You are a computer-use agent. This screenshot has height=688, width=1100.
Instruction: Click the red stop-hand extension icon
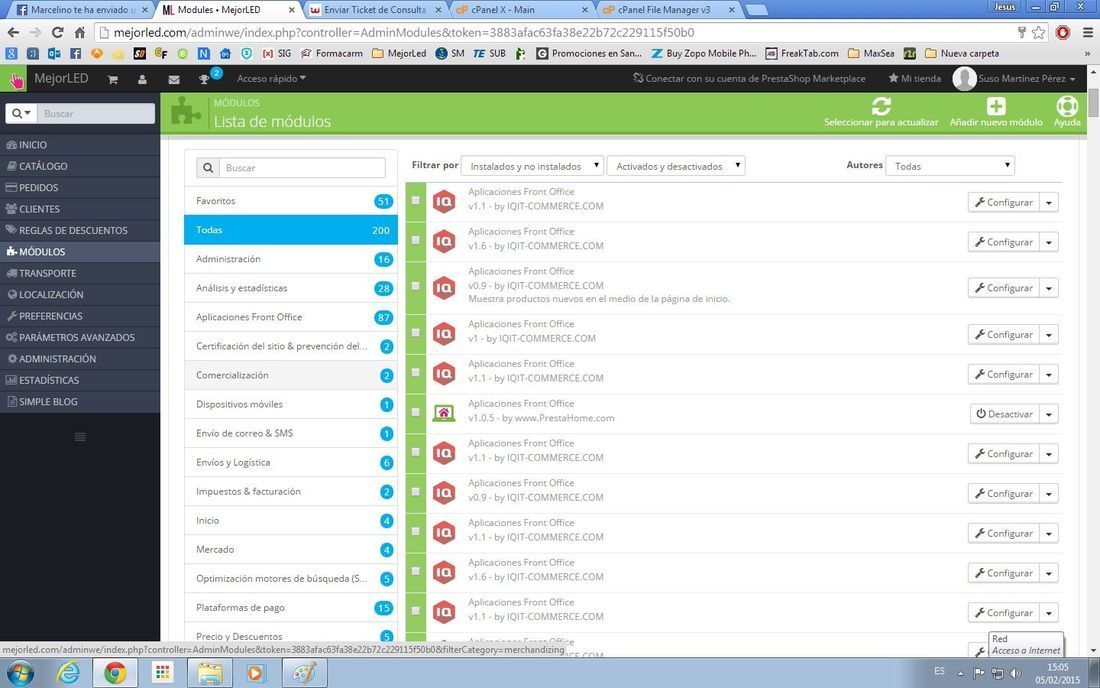tap(1064, 32)
